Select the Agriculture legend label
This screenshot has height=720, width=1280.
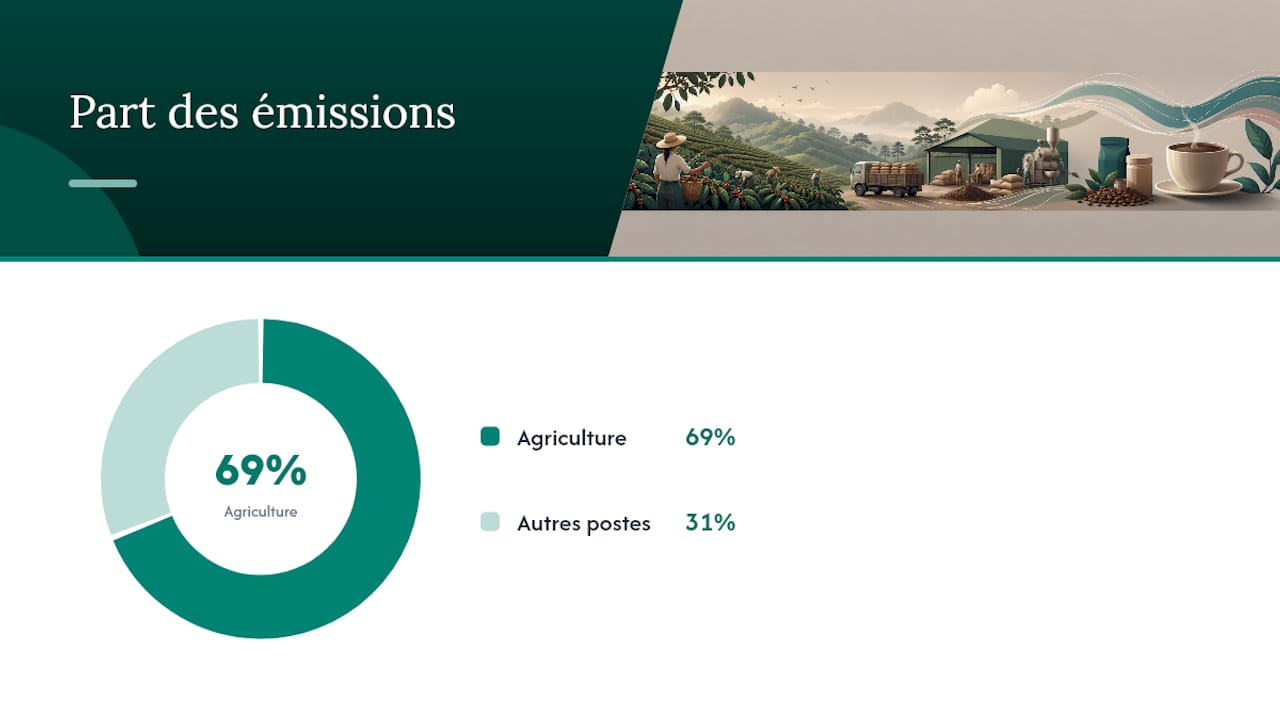(572, 438)
